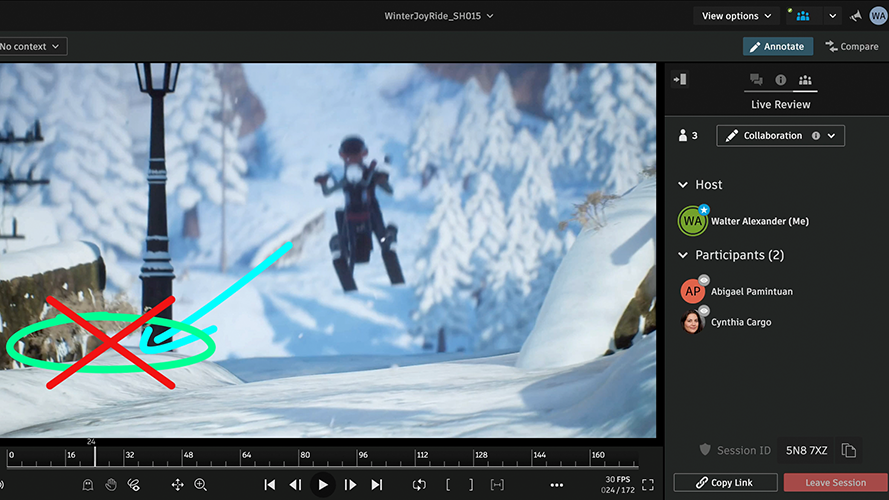Toggle the annotation visibility icon
889x500 pixels.
[x=133, y=485]
